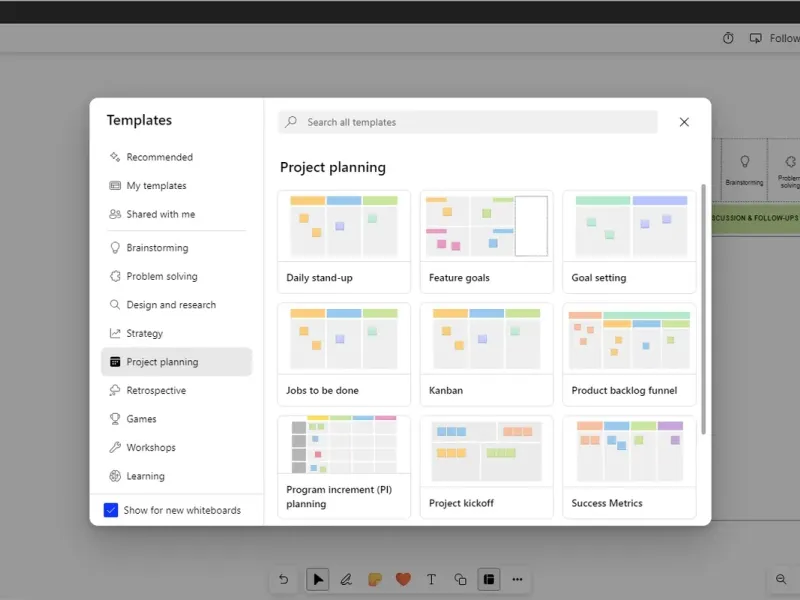Click the timer icon in top bar
Viewport: 800px width, 600px height.
[x=728, y=38]
